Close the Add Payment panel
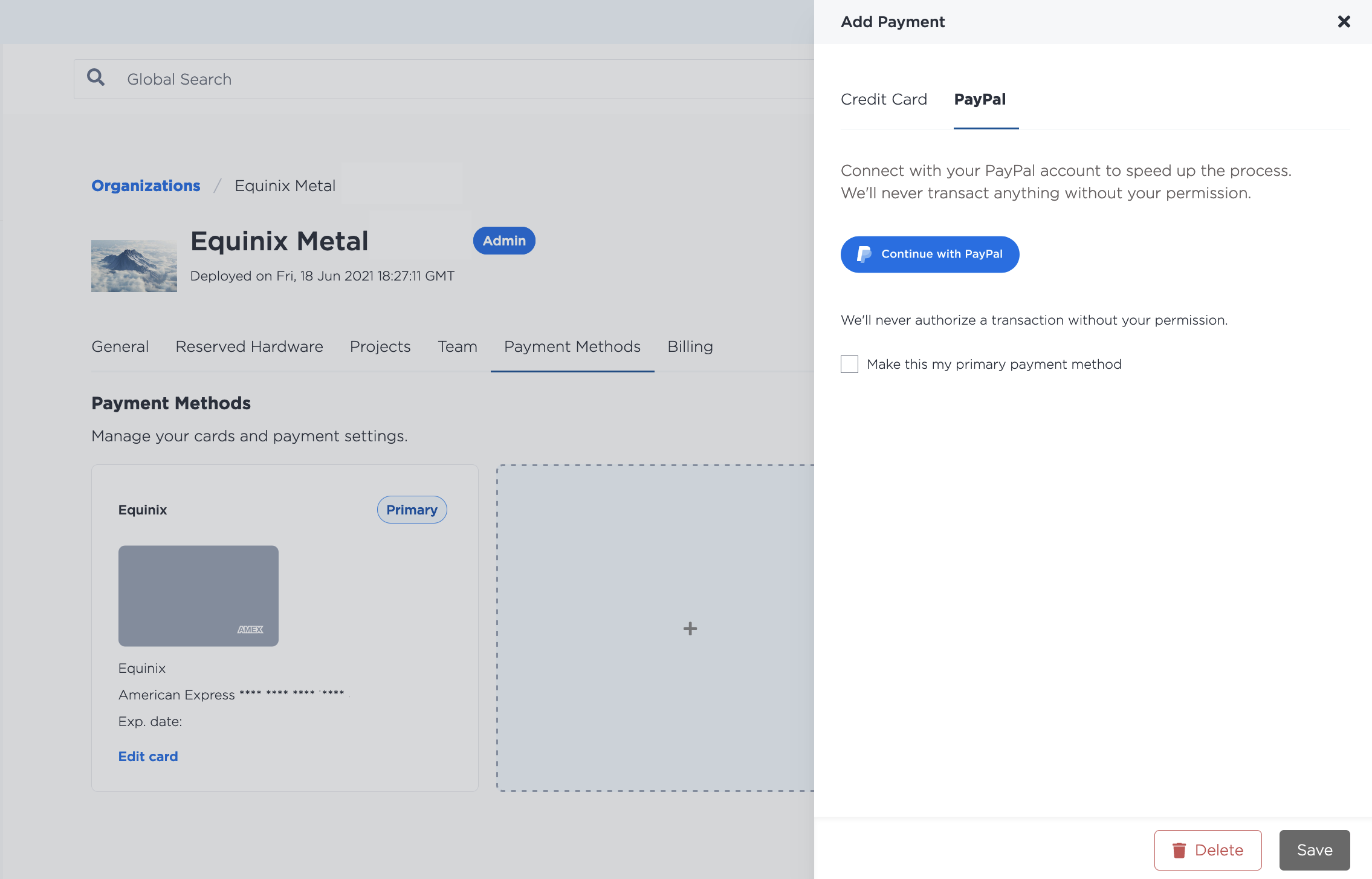Image resolution: width=1372 pixels, height=879 pixels. pyautogui.click(x=1344, y=22)
